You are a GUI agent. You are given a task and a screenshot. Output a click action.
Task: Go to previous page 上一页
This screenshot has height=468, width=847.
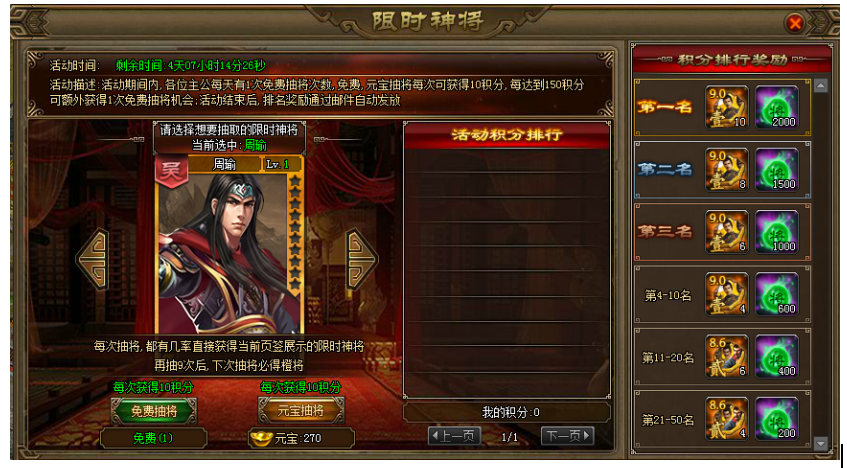[x=455, y=436]
